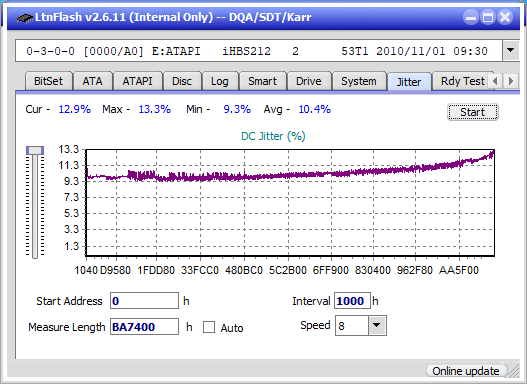Open the BitSet tab

pos(48,81)
